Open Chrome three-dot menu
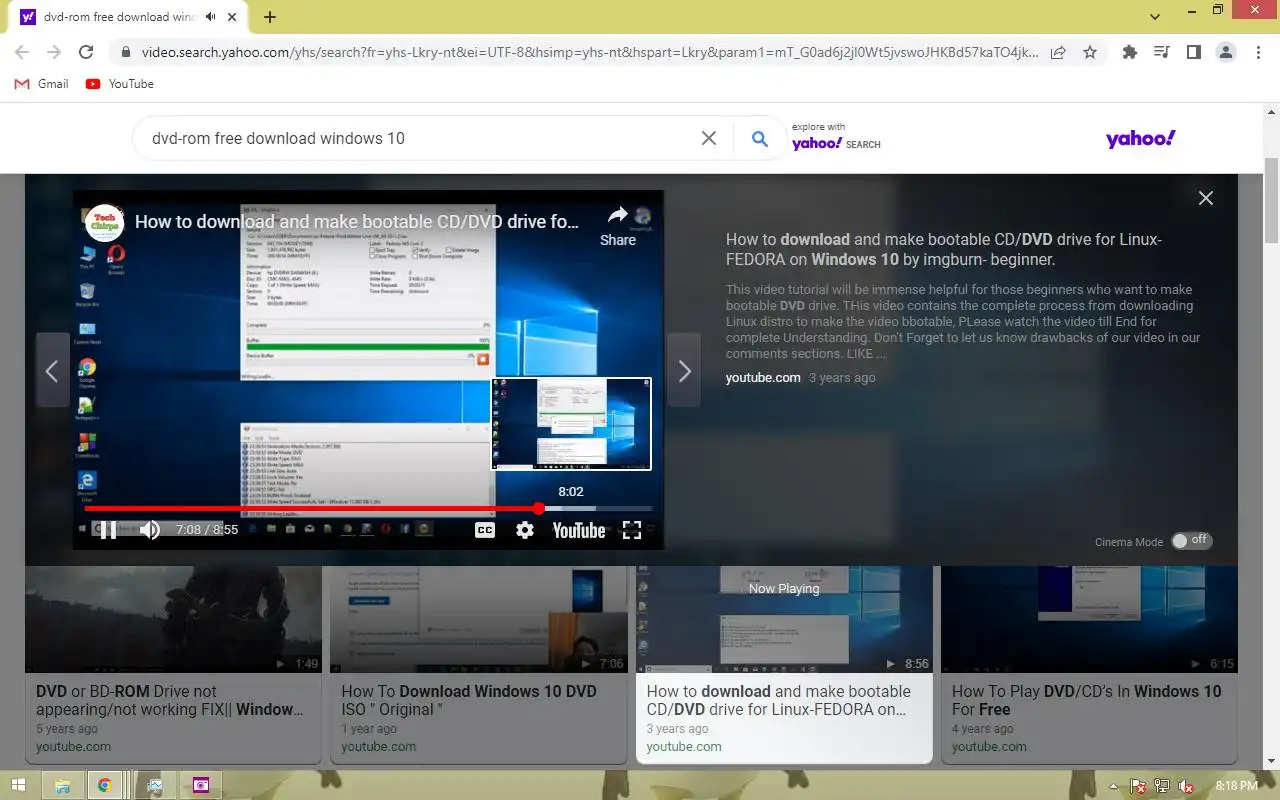The width and height of the screenshot is (1280, 800). pos(1258,52)
